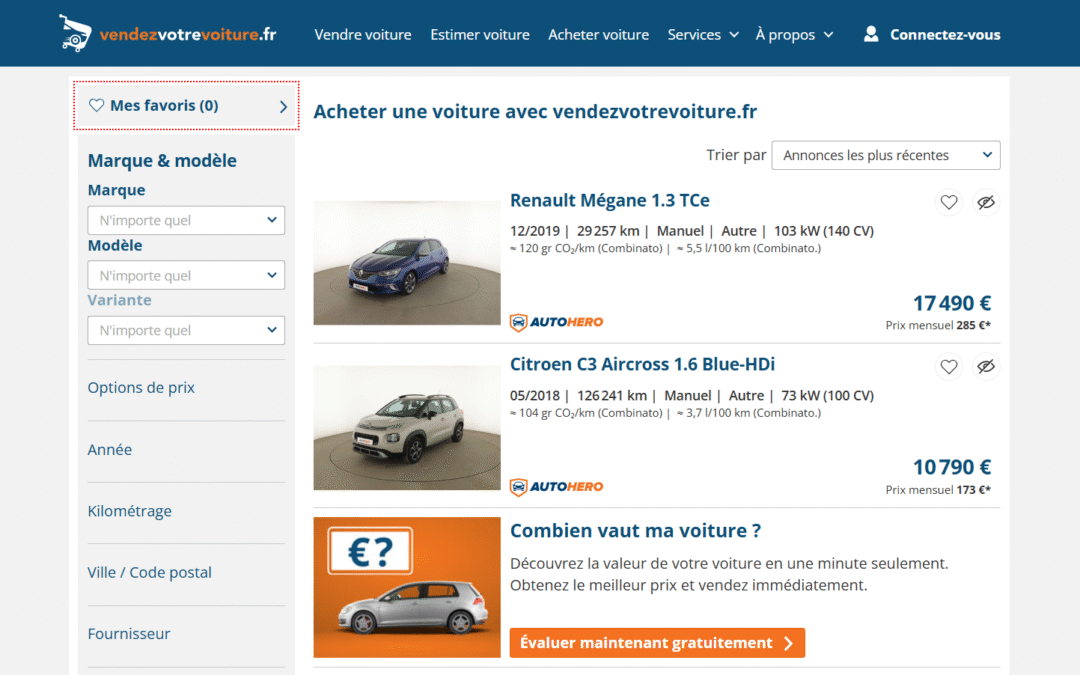Click the user profile icon in header
1080x675 pixels.
(871, 34)
